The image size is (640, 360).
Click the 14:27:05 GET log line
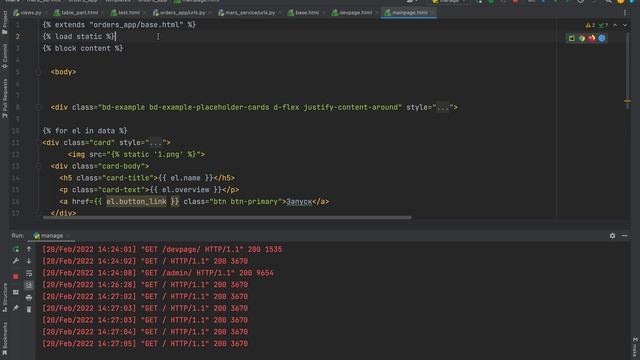coord(145,344)
